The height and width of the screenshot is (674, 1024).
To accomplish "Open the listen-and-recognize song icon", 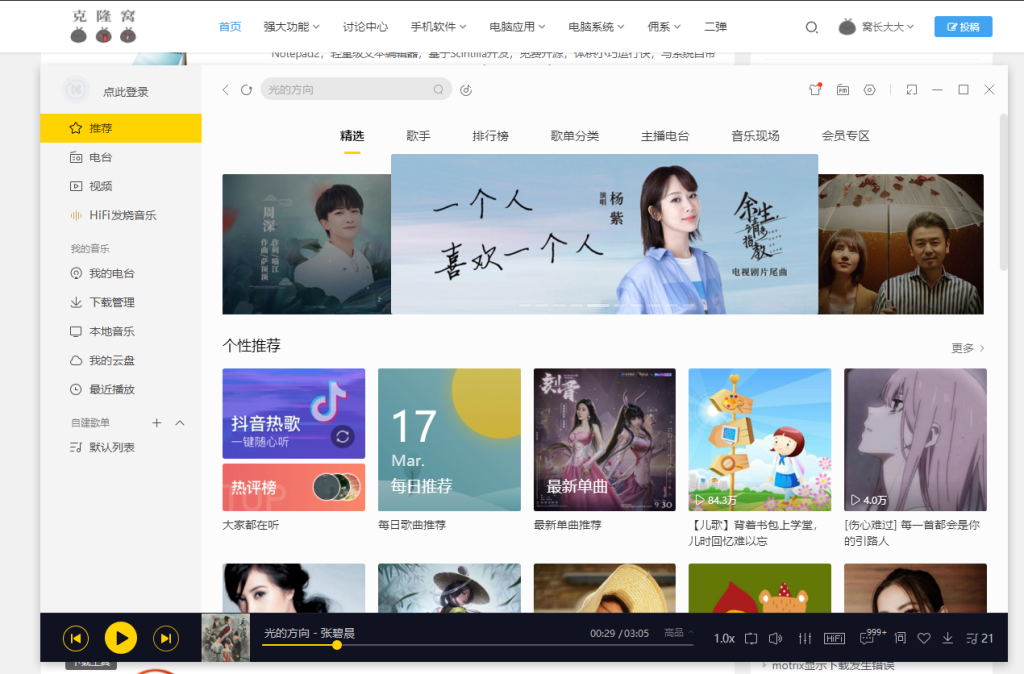I will (x=466, y=90).
